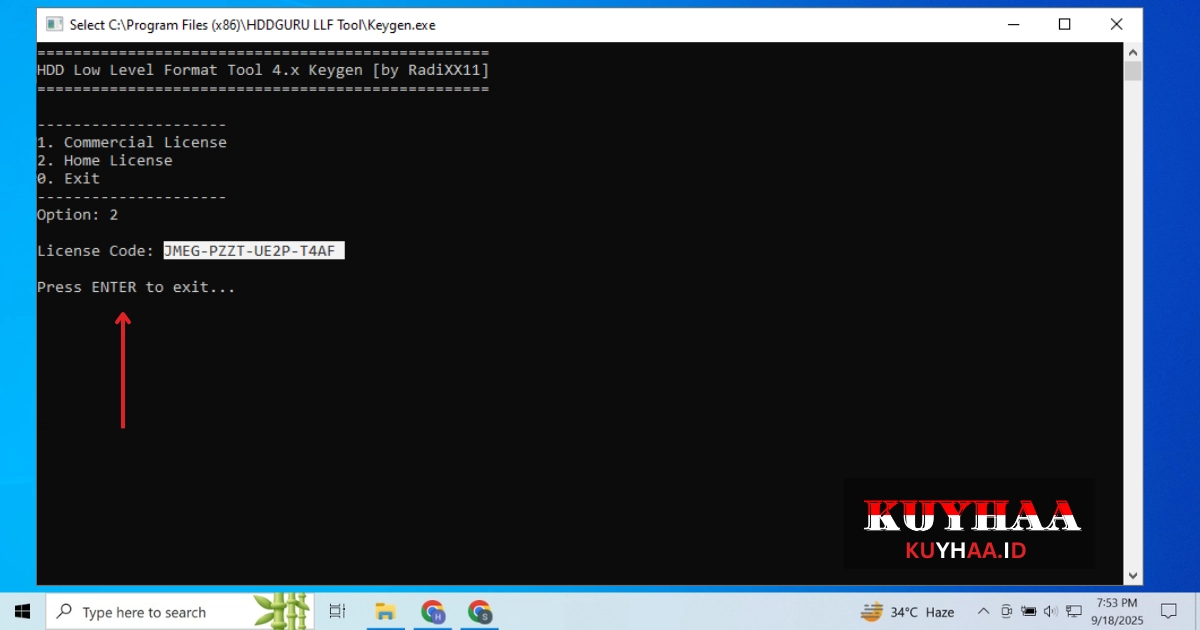The width and height of the screenshot is (1200, 630).
Task: Maximize the Keygen.exe console window
Action: tap(1065, 24)
